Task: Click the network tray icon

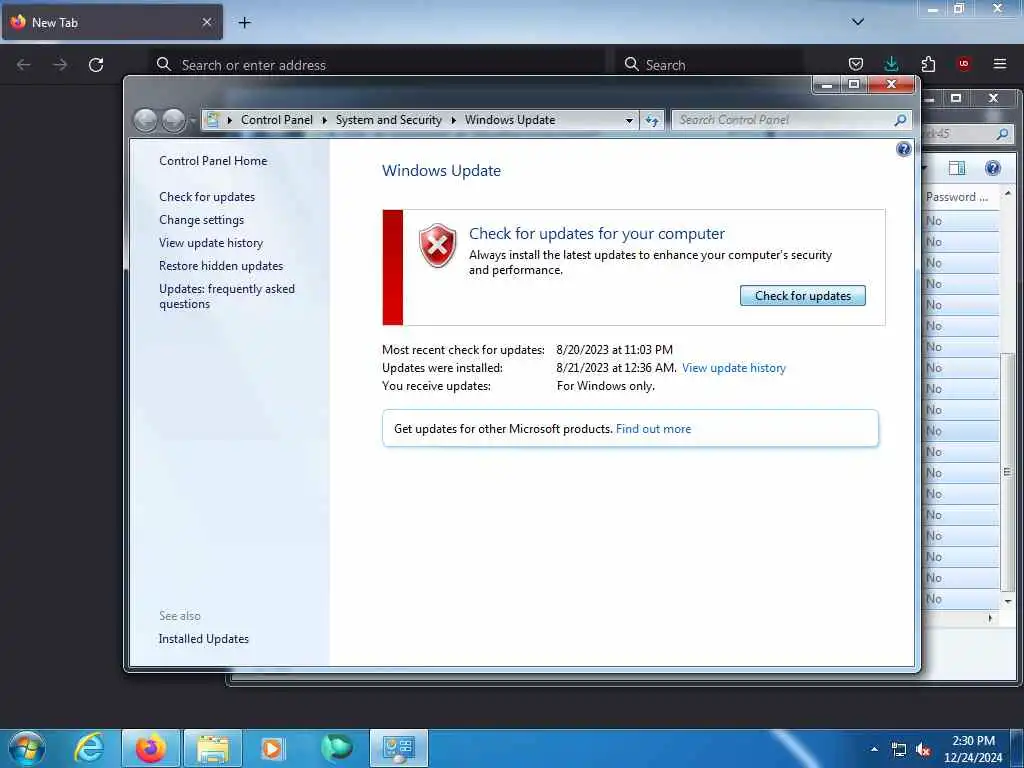Action: (x=899, y=750)
